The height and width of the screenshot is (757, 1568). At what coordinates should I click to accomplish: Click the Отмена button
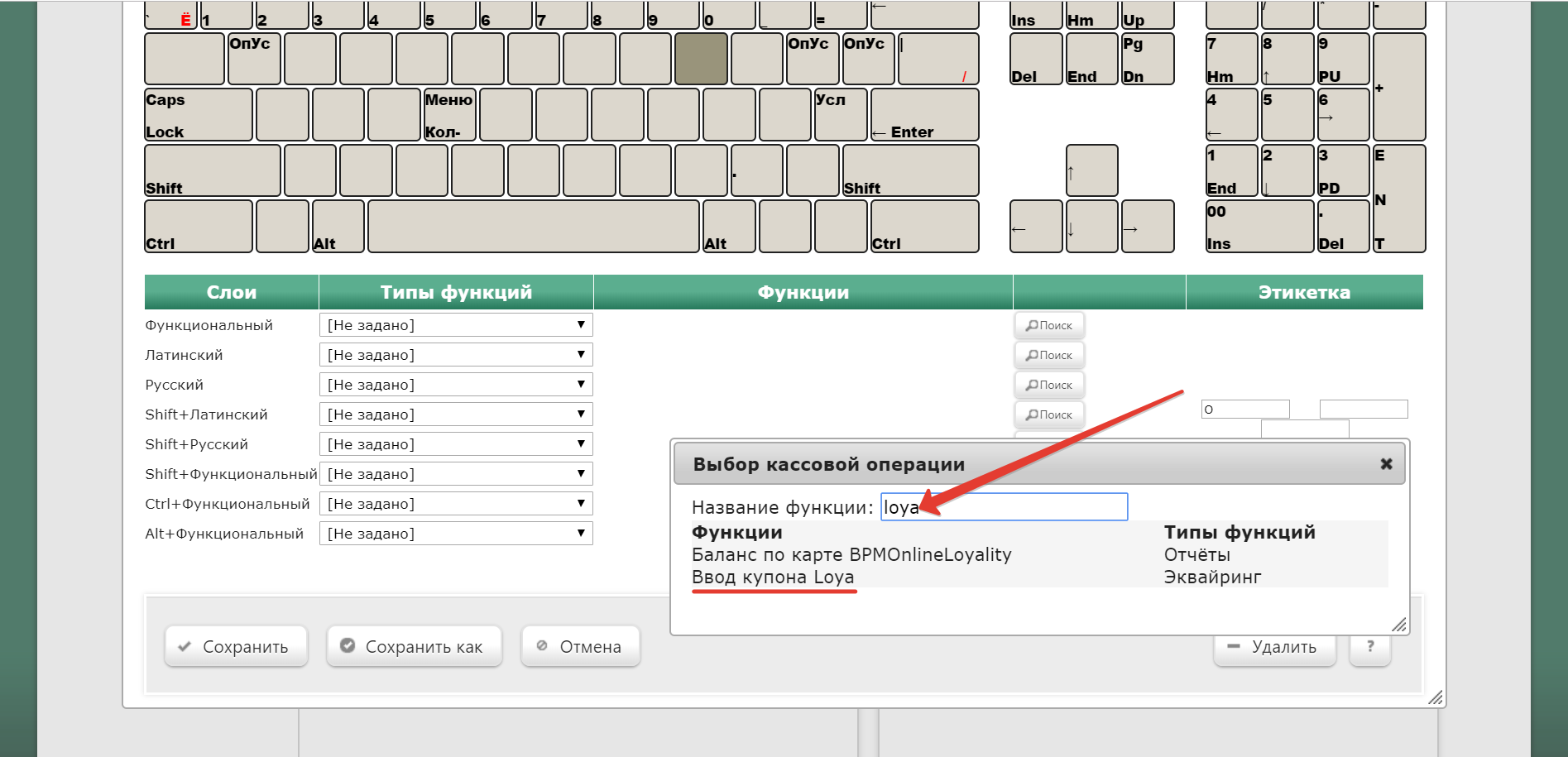[x=581, y=646]
